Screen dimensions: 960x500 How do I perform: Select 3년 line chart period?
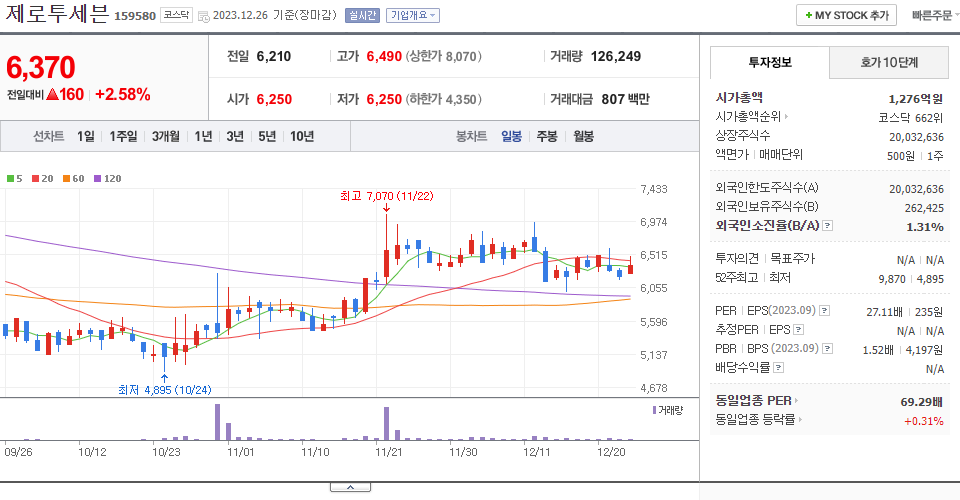(235, 136)
